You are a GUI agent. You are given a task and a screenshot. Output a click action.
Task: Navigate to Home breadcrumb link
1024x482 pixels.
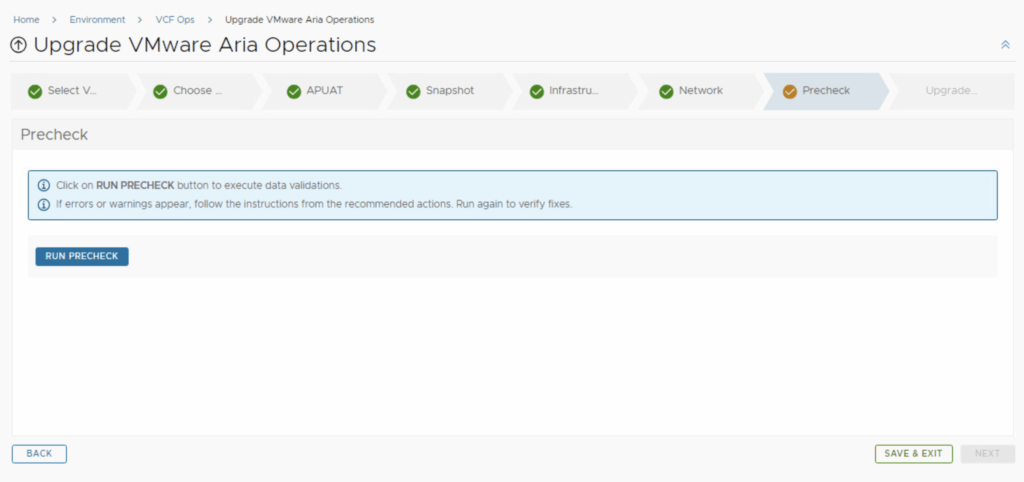click(26, 20)
